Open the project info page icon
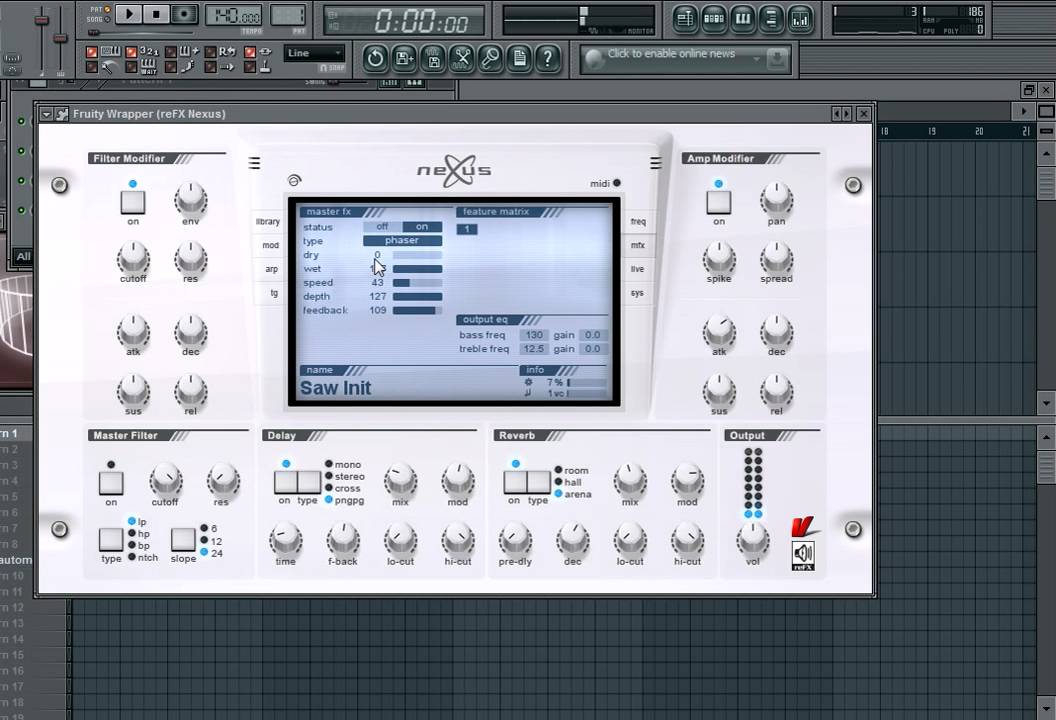Viewport: 1056px width, 720px height. 519,59
